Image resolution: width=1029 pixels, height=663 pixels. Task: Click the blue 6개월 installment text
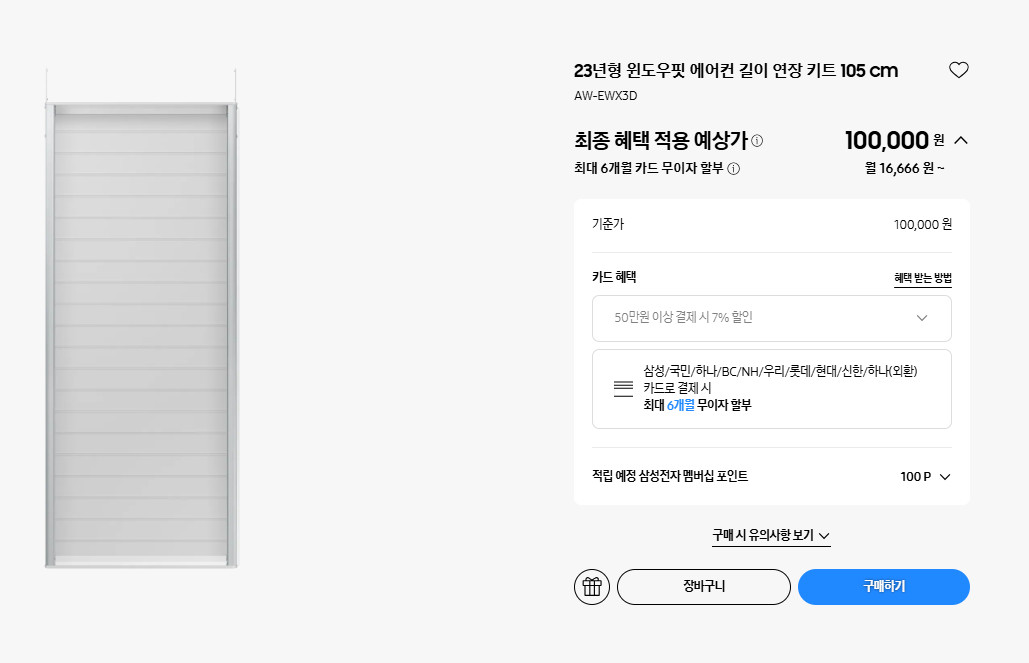(x=680, y=405)
